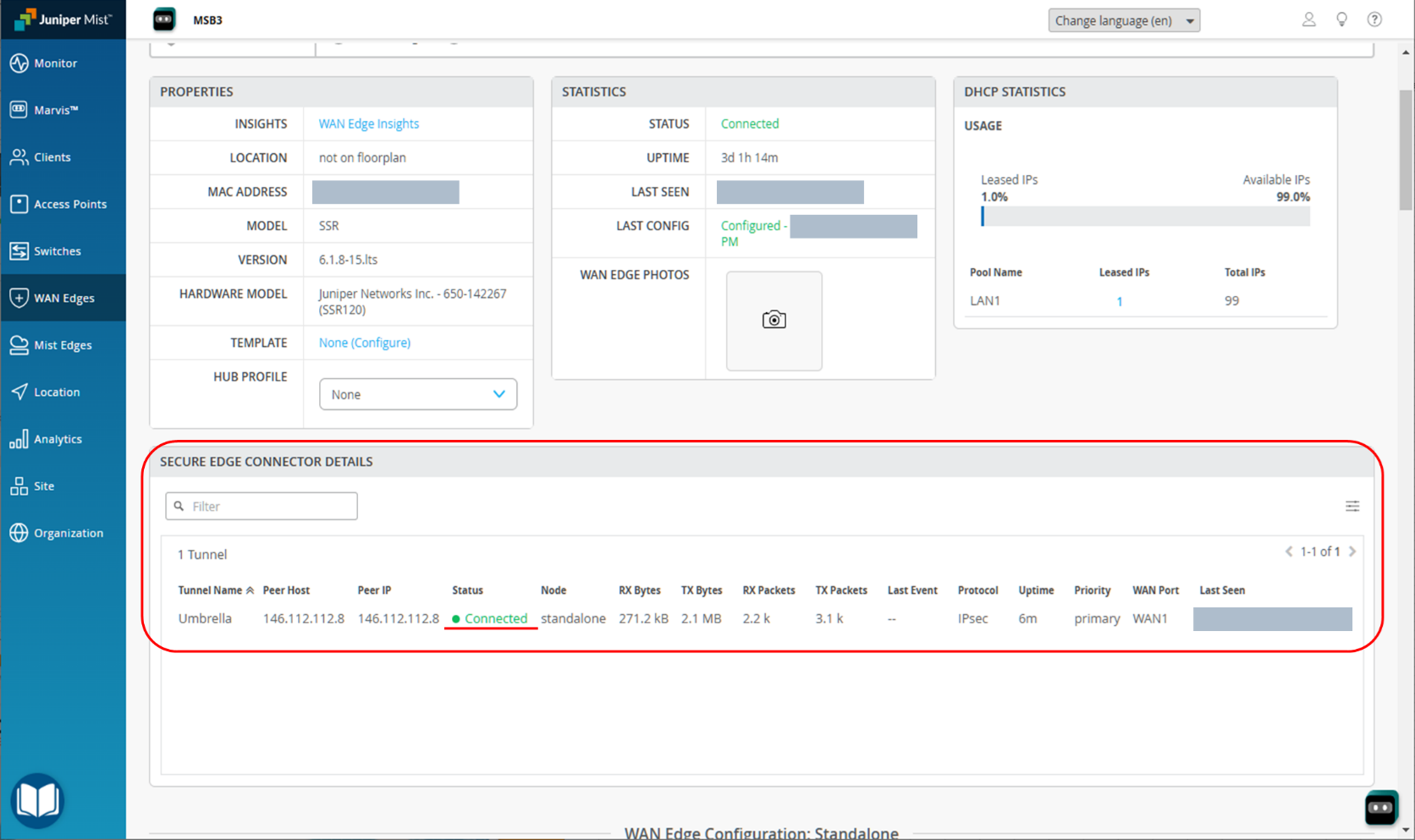Click the page vertical scrollbar
The width and height of the screenshot is (1415, 840).
pyautogui.click(x=1406, y=151)
